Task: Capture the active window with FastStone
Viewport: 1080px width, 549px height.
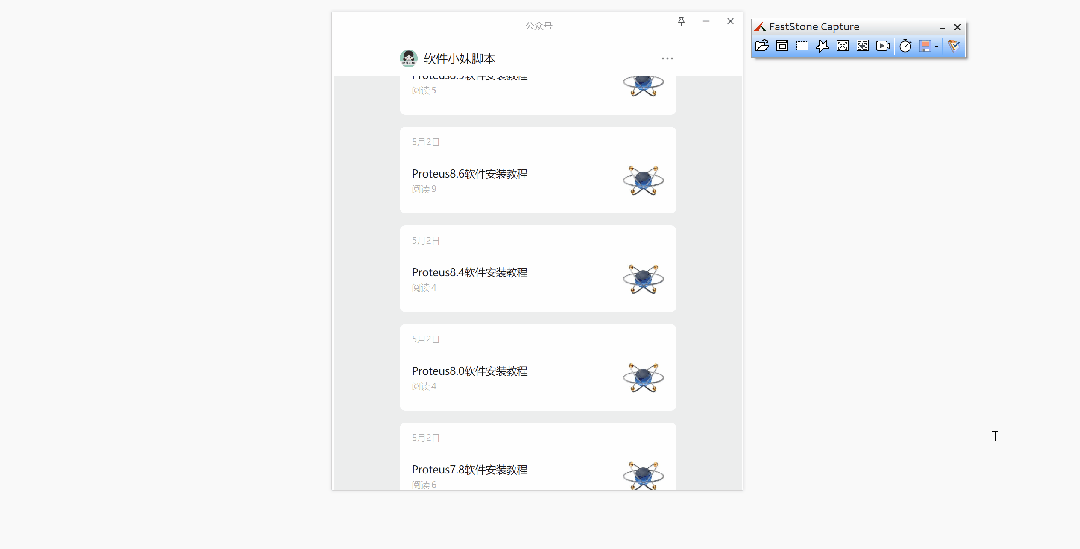Action: 782,46
